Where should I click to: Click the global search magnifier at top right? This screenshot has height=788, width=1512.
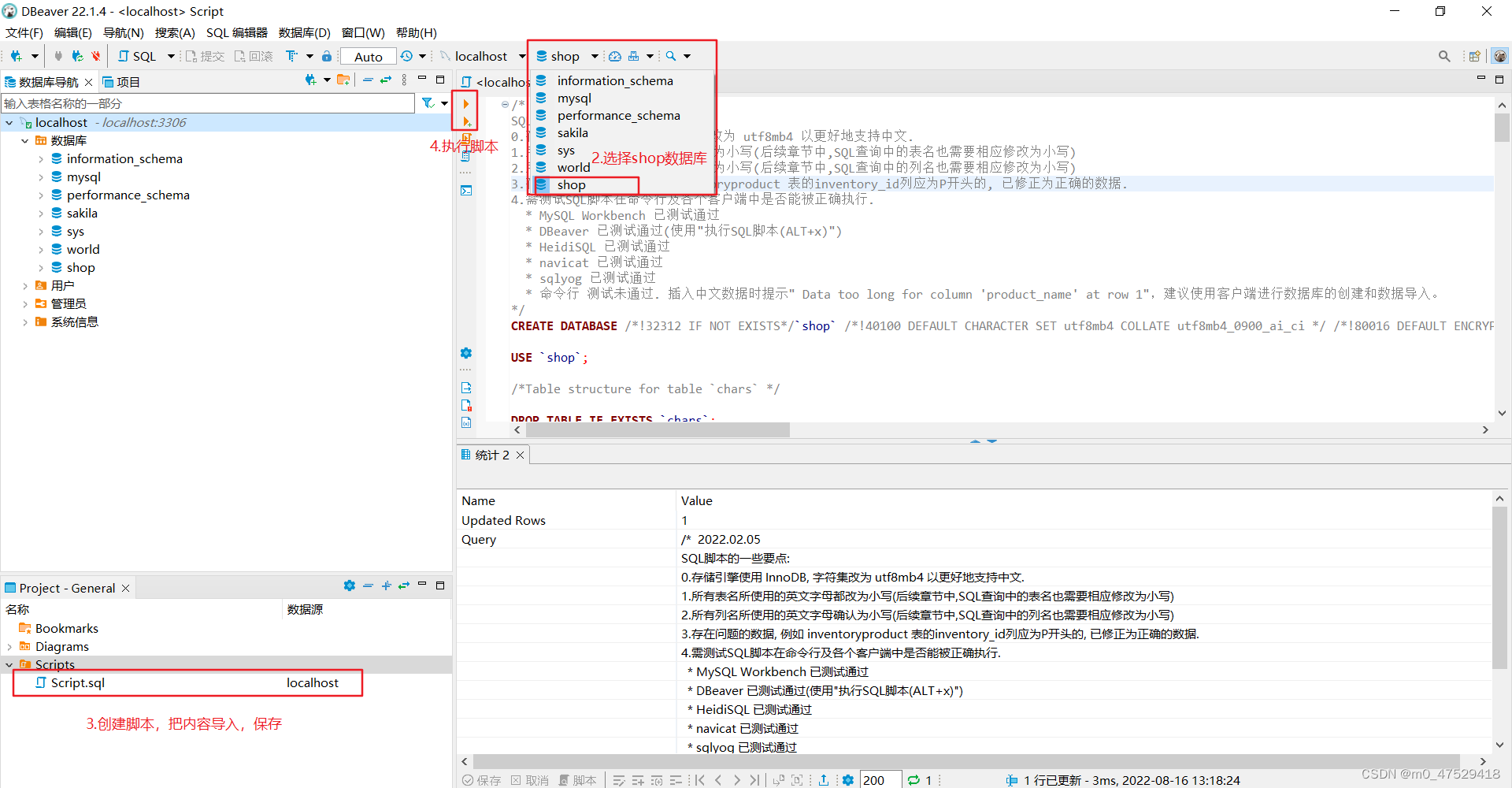tap(1444, 56)
